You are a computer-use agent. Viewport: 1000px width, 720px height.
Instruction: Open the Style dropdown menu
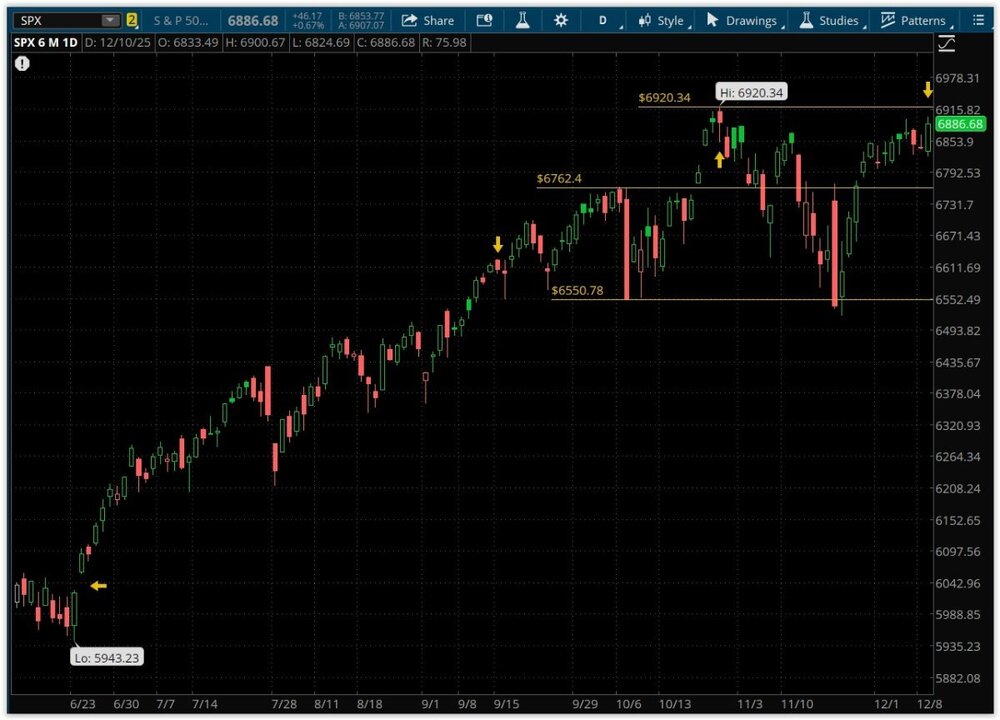pos(661,20)
